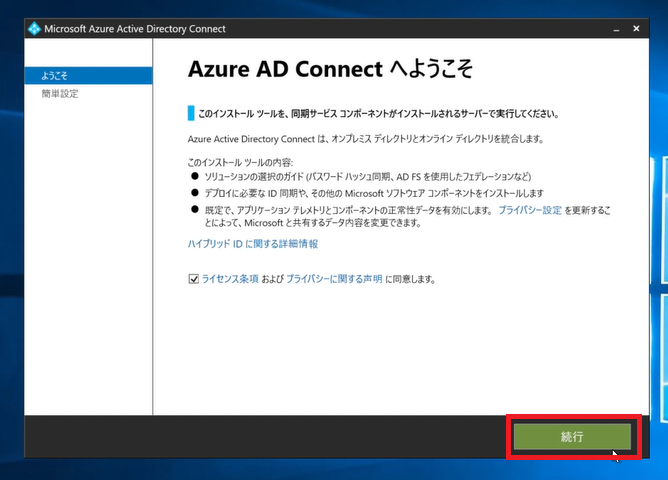Click the title text Microsoft Azure Active Directory Connect
Screen dimensions: 668x480
[135, 29]
